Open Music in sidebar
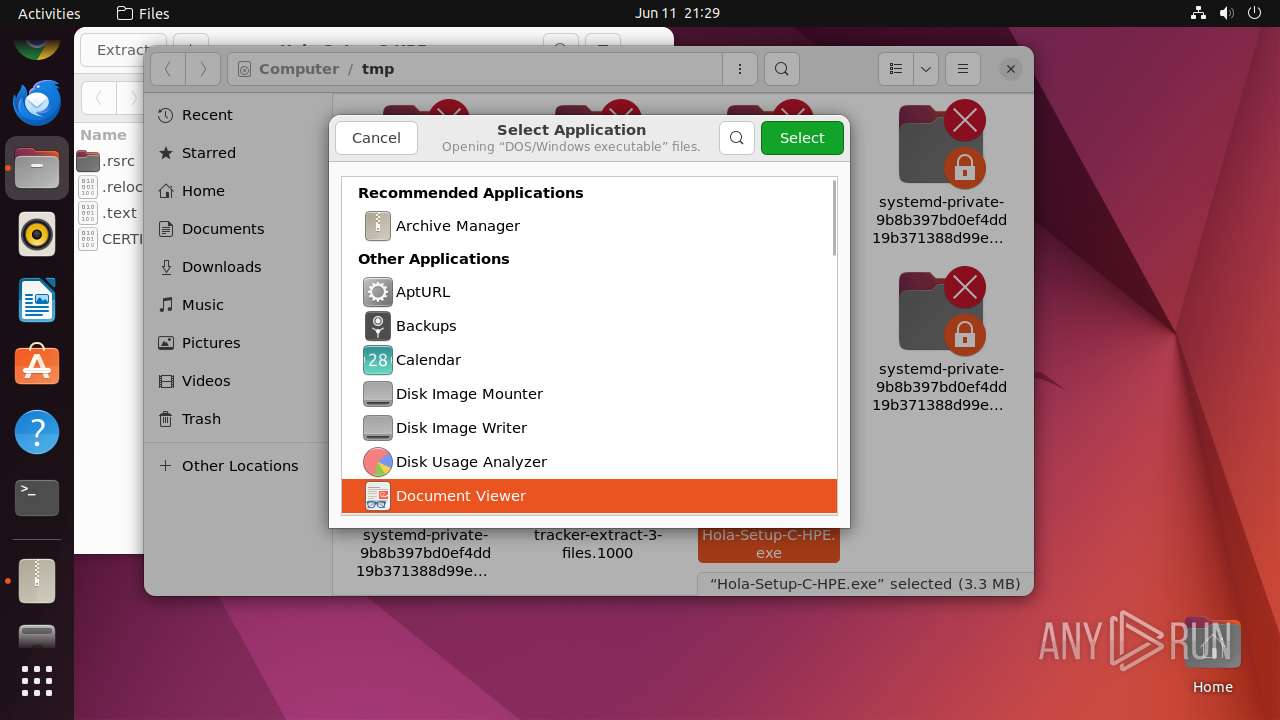 (x=238, y=305)
